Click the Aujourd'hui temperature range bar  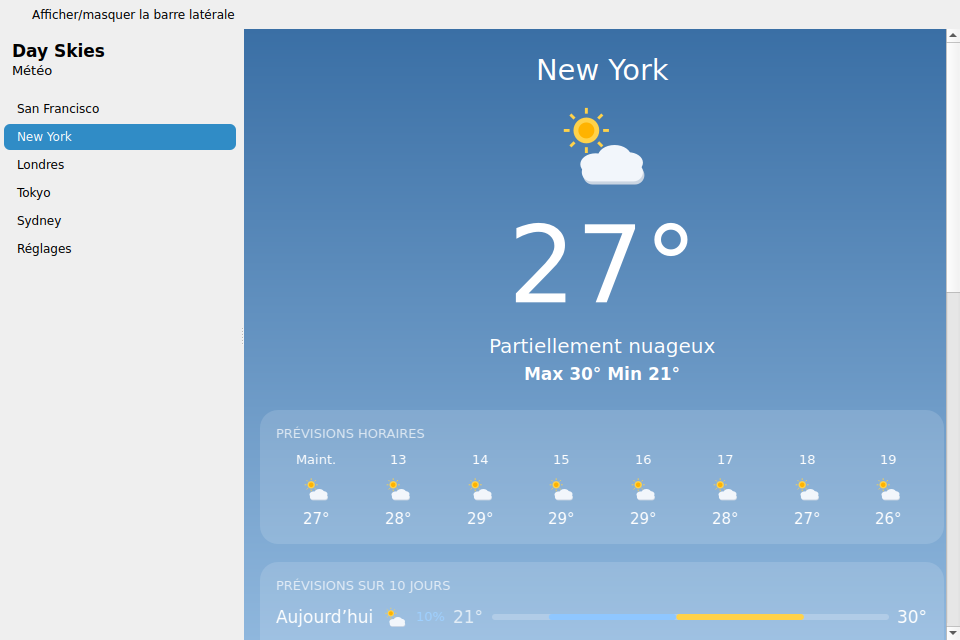[690, 617]
